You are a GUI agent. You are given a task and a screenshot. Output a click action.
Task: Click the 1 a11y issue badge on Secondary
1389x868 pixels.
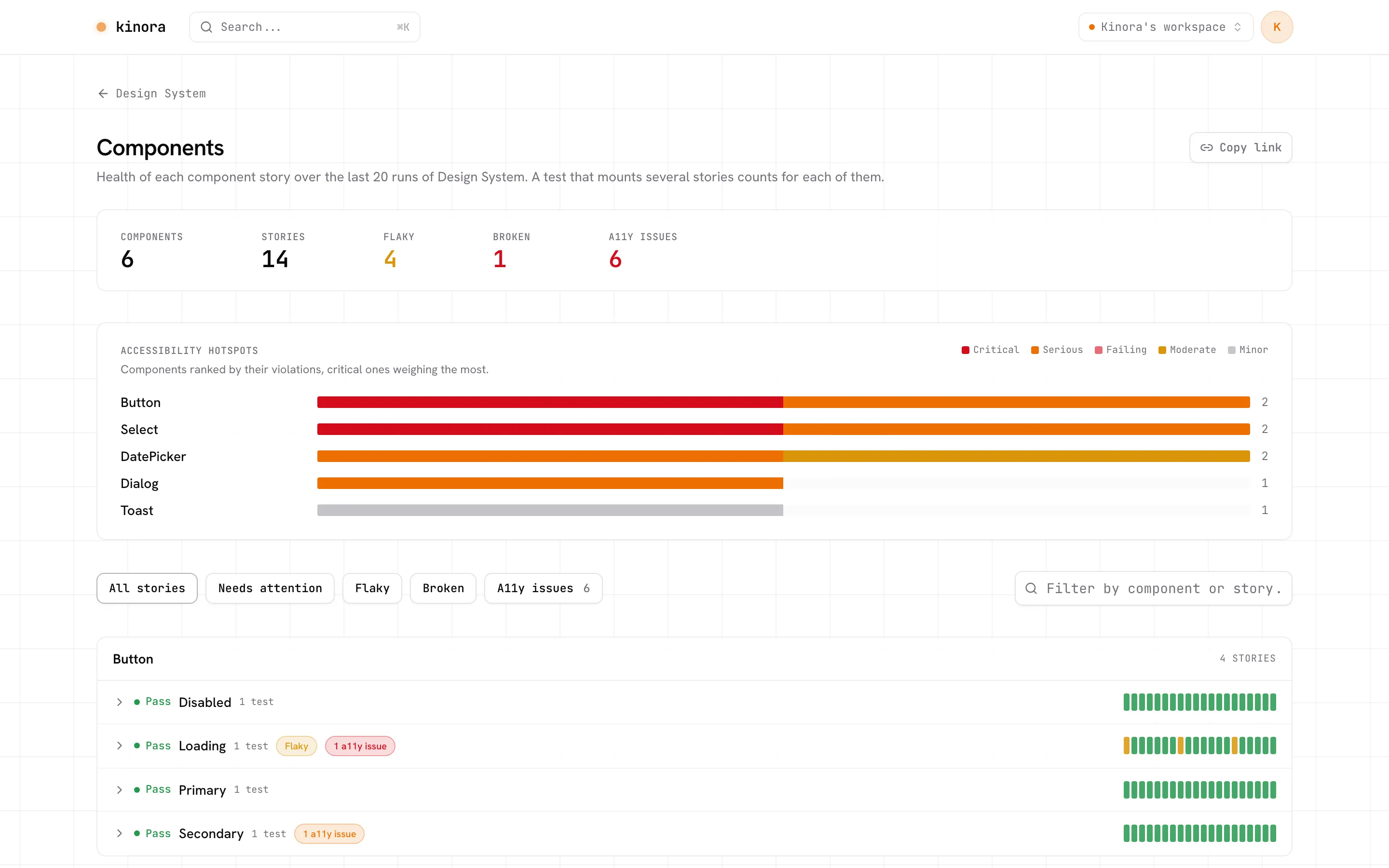pos(329,834)
